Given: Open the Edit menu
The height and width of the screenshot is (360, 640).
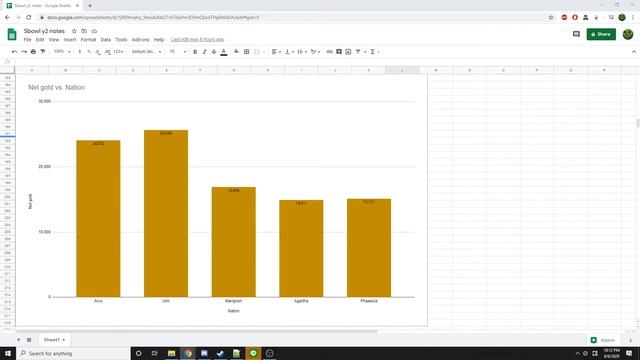Looking at the screenshot, I should pyautogui.click(x=40, y=40).
